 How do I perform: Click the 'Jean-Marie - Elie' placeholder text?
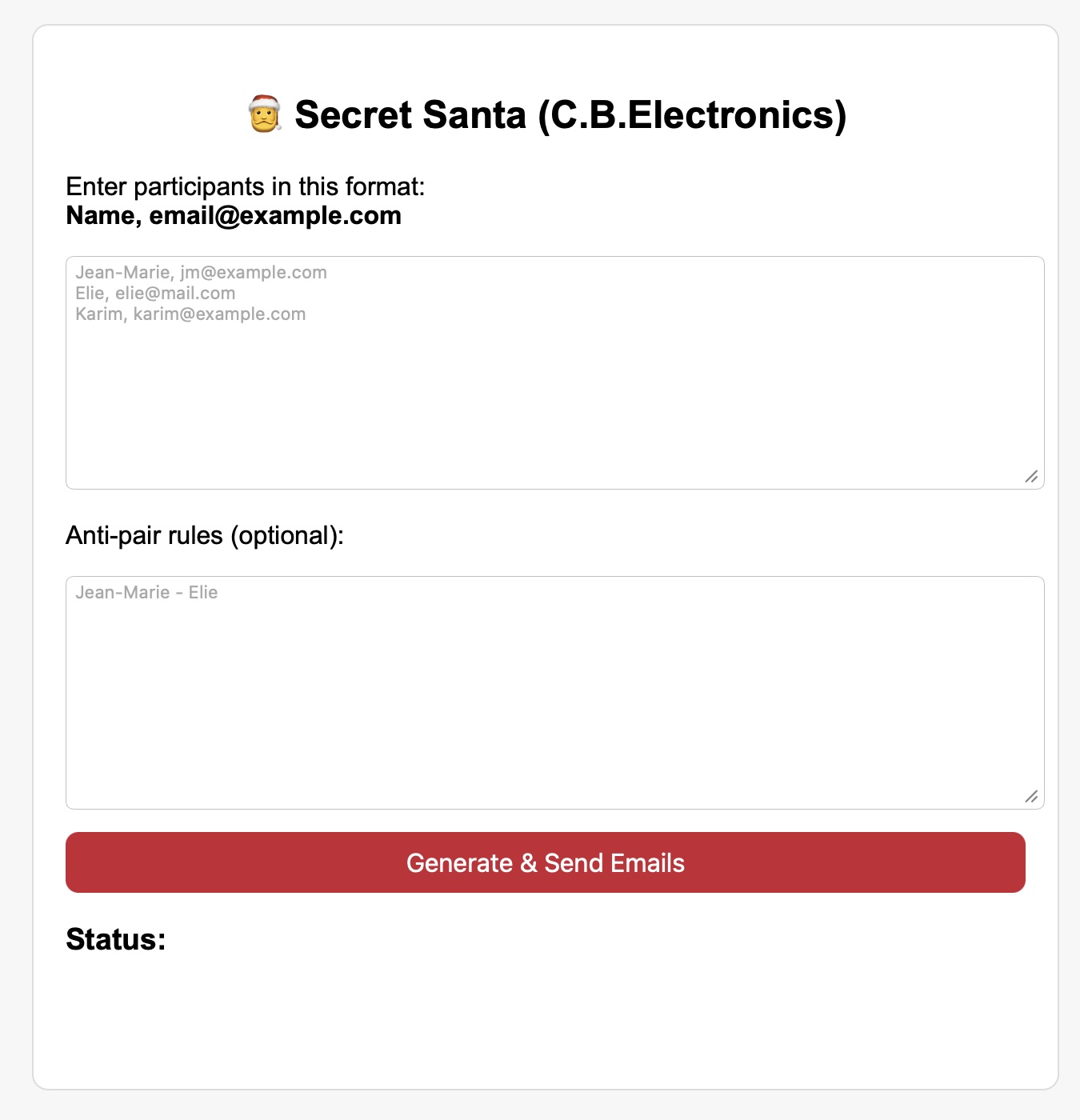[x=146, y=592]
